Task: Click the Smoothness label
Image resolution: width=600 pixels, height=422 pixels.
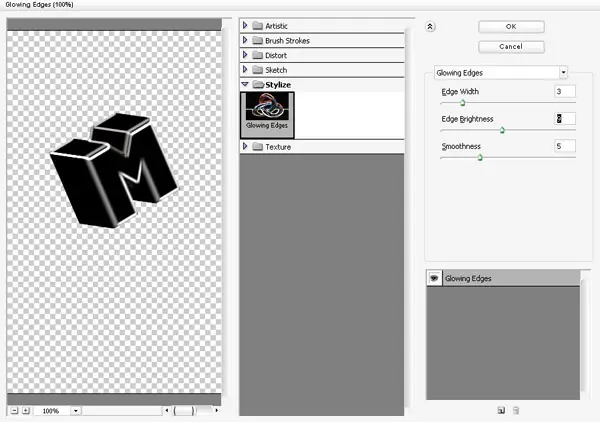Action: (x=461, y=146)
